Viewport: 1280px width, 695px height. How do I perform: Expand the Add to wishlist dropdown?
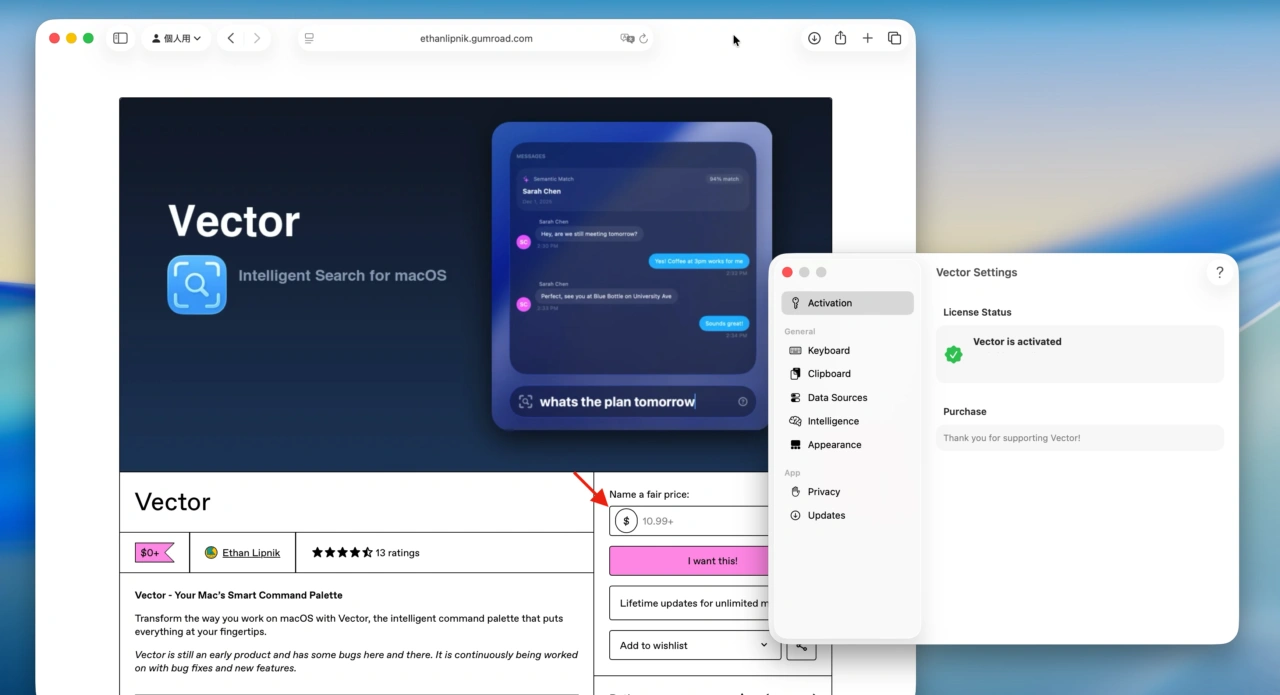pyautogui.click(x=695, y=645)
